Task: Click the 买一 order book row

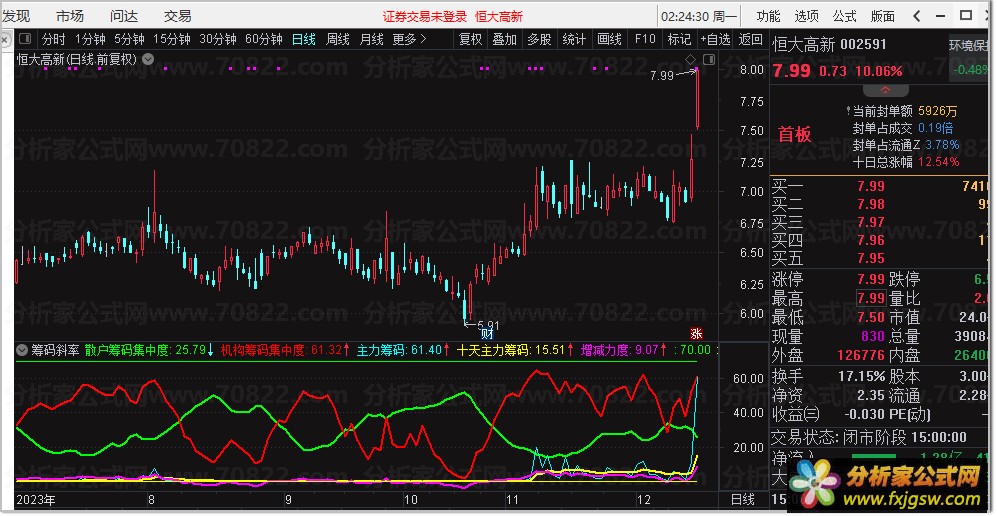Action: click(x=879, y=186)
